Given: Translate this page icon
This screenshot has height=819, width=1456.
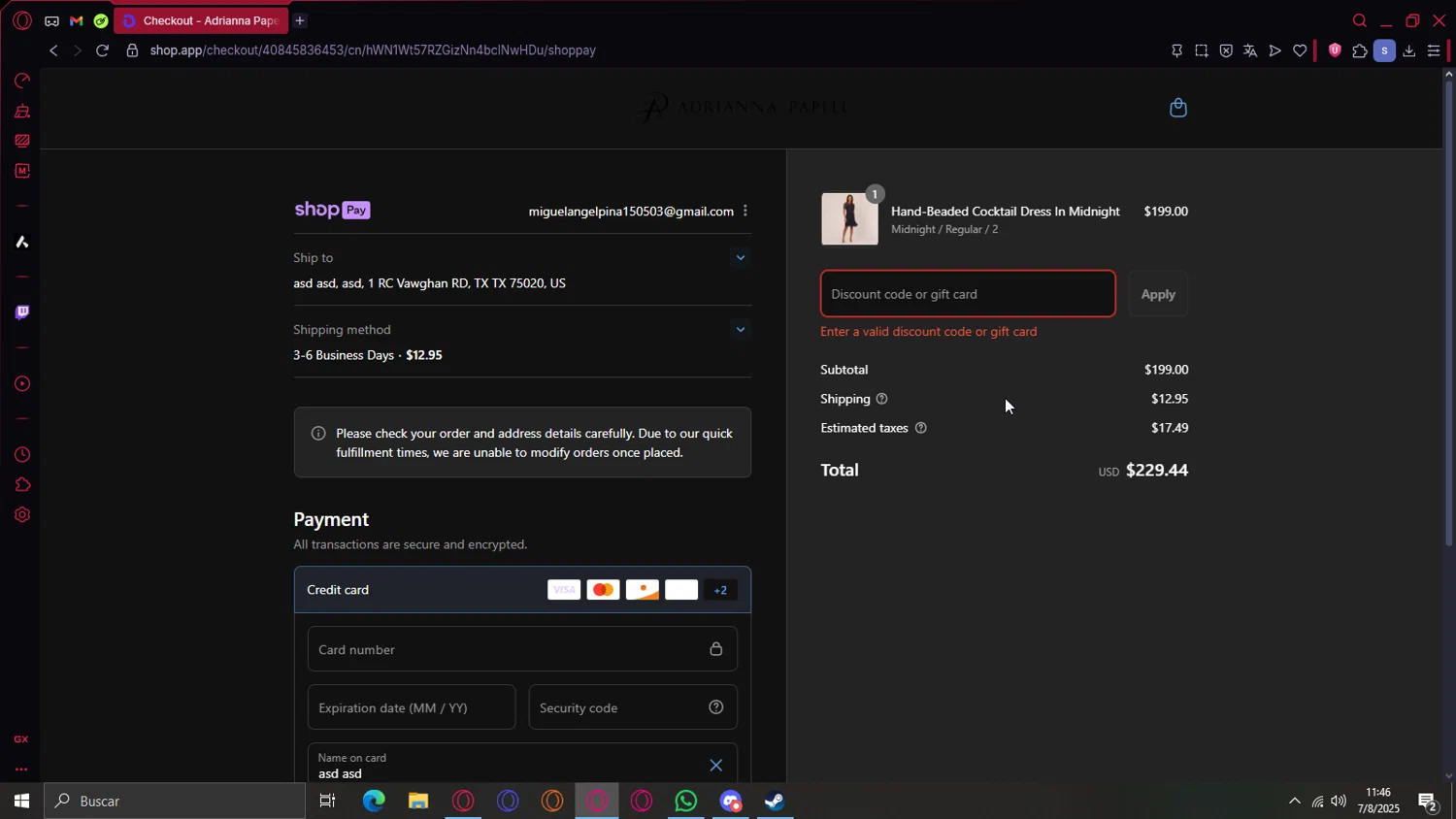Looking at the screenshot, I should (x=1250, y=50).
